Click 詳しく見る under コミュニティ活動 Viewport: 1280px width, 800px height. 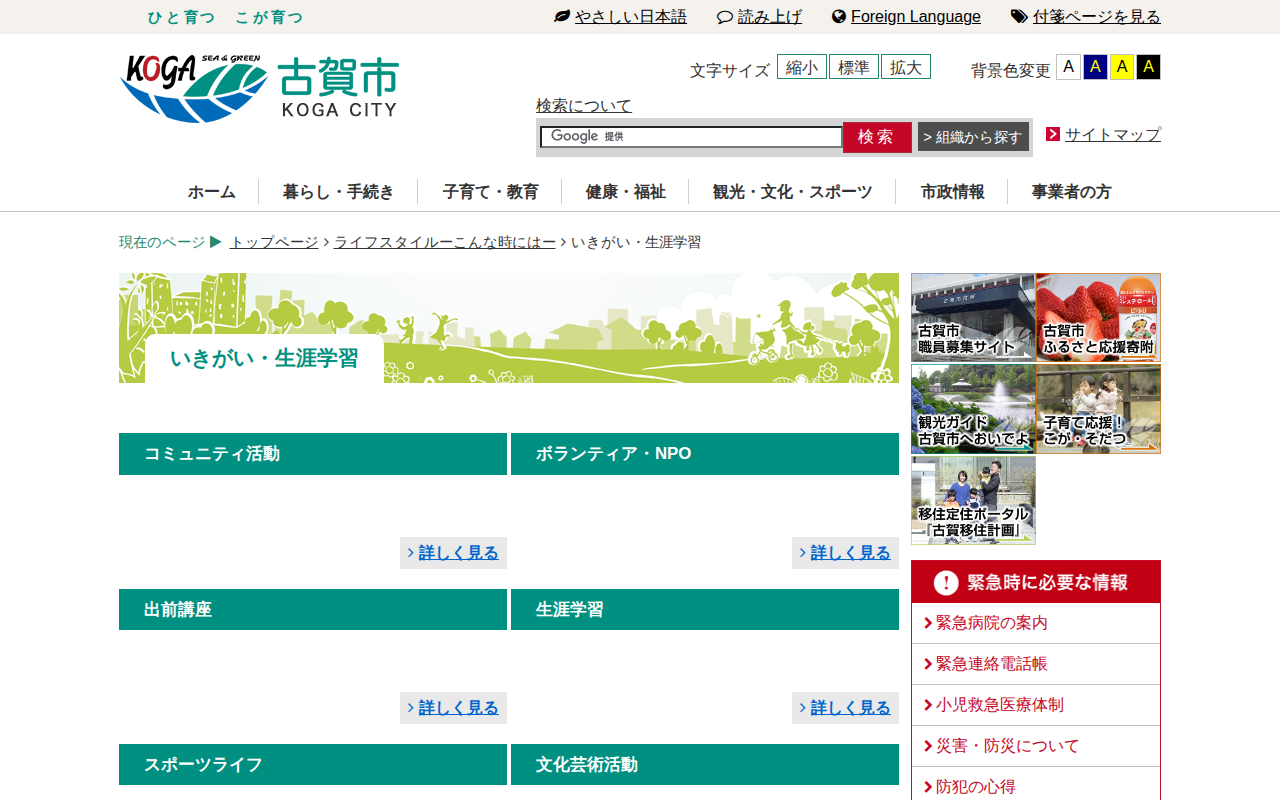458,553
